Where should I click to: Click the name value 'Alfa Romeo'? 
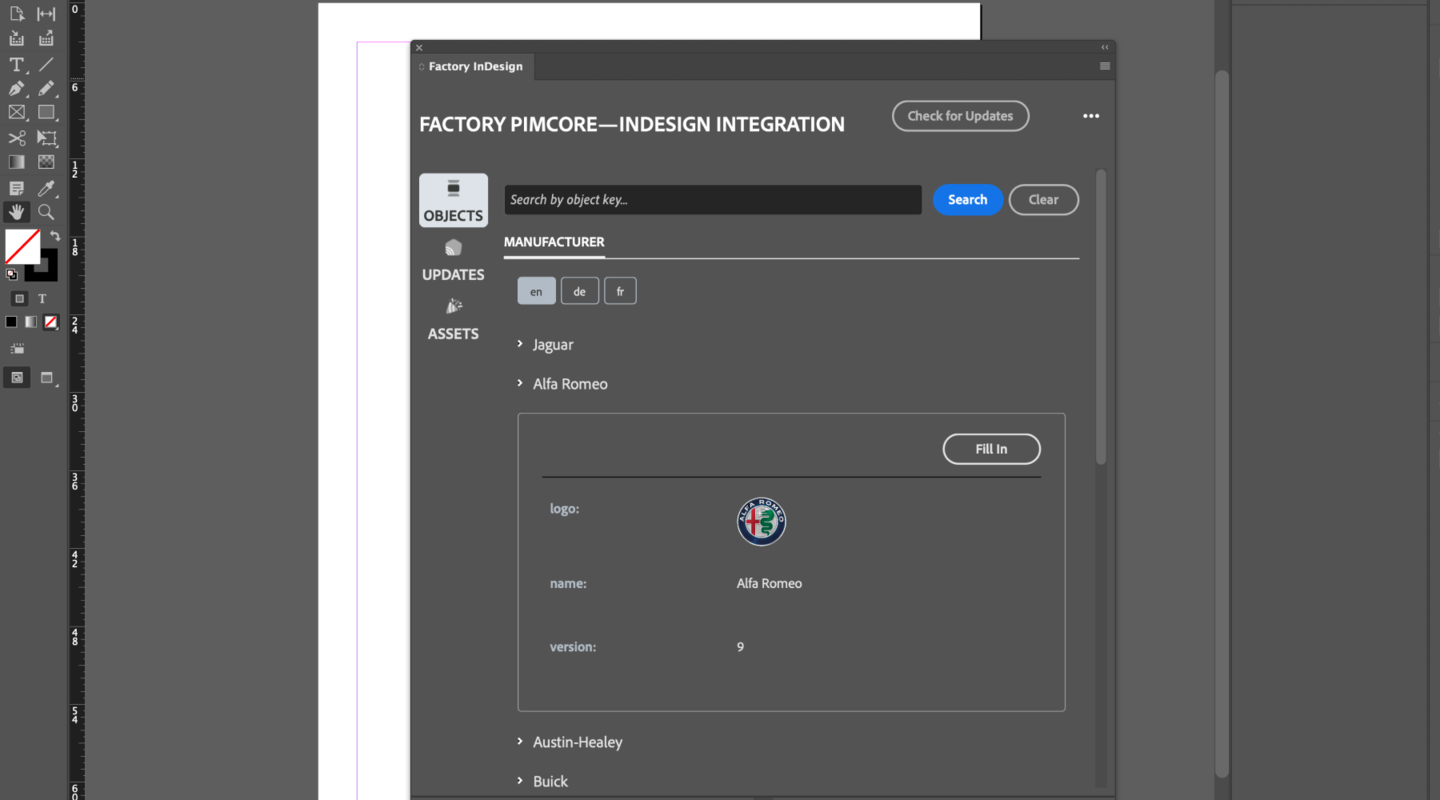[x=769, y=583]
